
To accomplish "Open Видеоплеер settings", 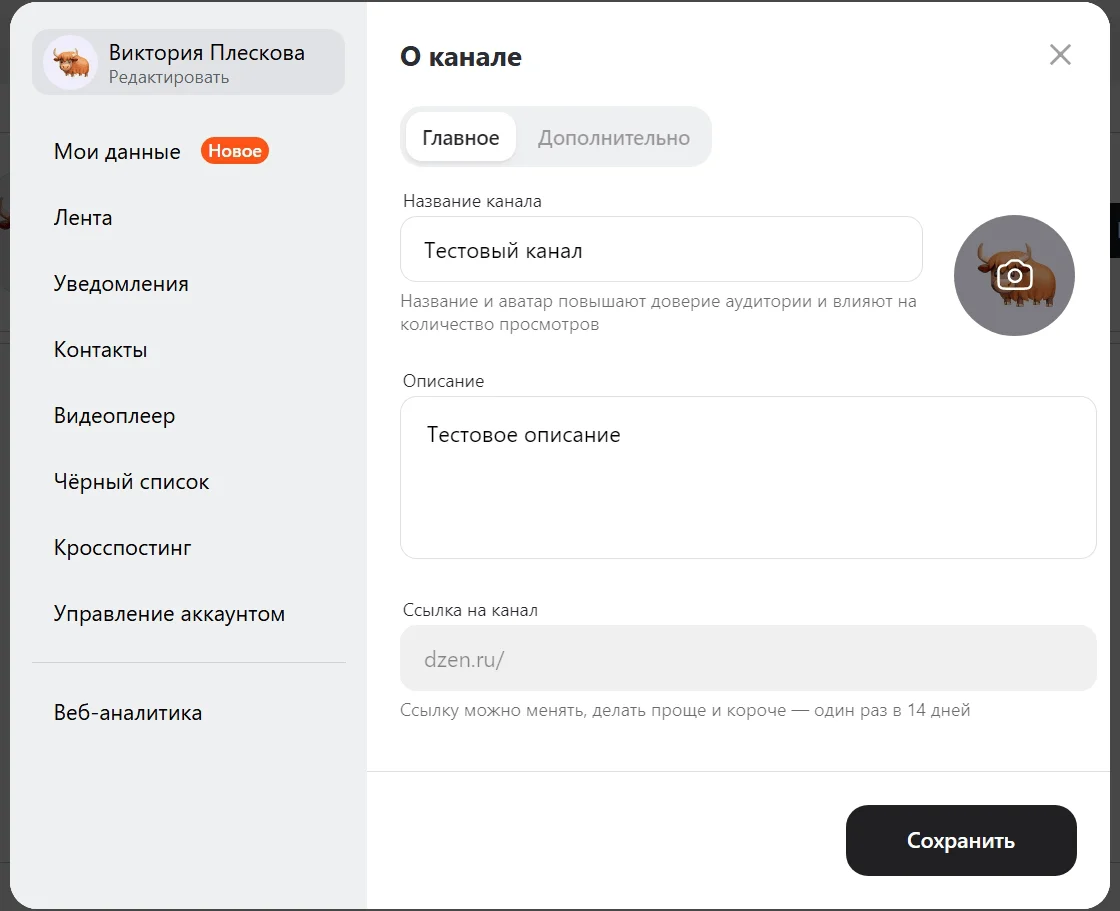I will 114,416.
